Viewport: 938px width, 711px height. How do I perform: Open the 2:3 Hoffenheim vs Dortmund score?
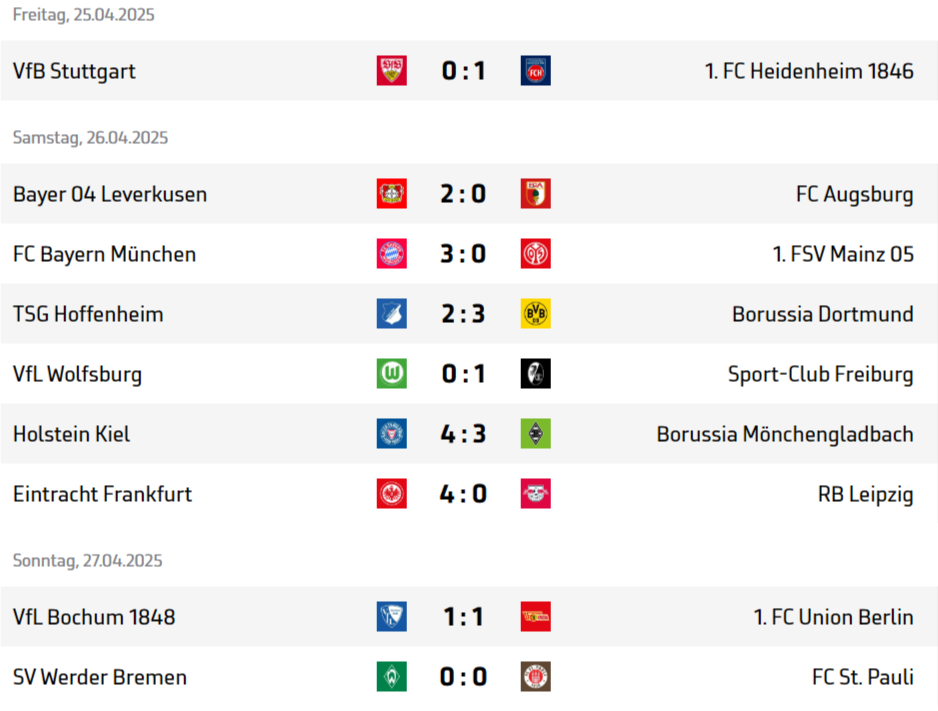463,314
